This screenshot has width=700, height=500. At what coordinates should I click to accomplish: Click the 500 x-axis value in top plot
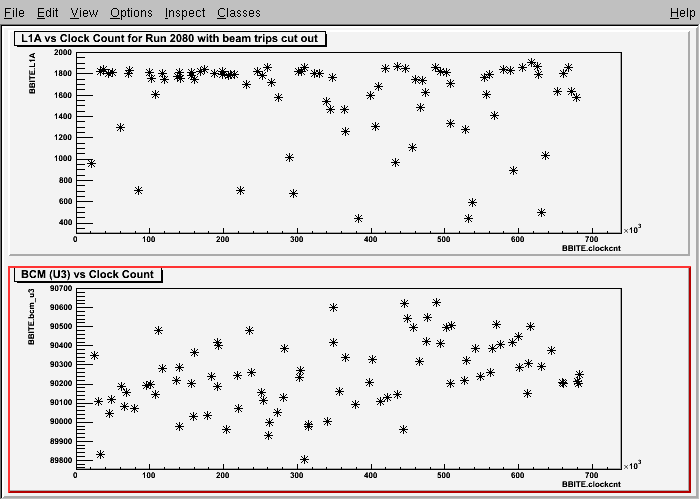pyautogui.click(x=444, y=239)
